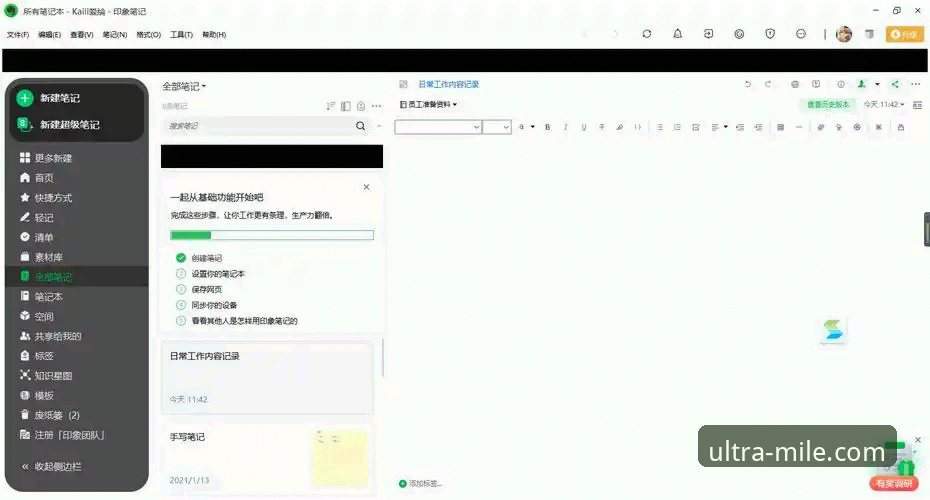Open 轻记 in the sidebar
930x500 pixels.
point(37,217)
